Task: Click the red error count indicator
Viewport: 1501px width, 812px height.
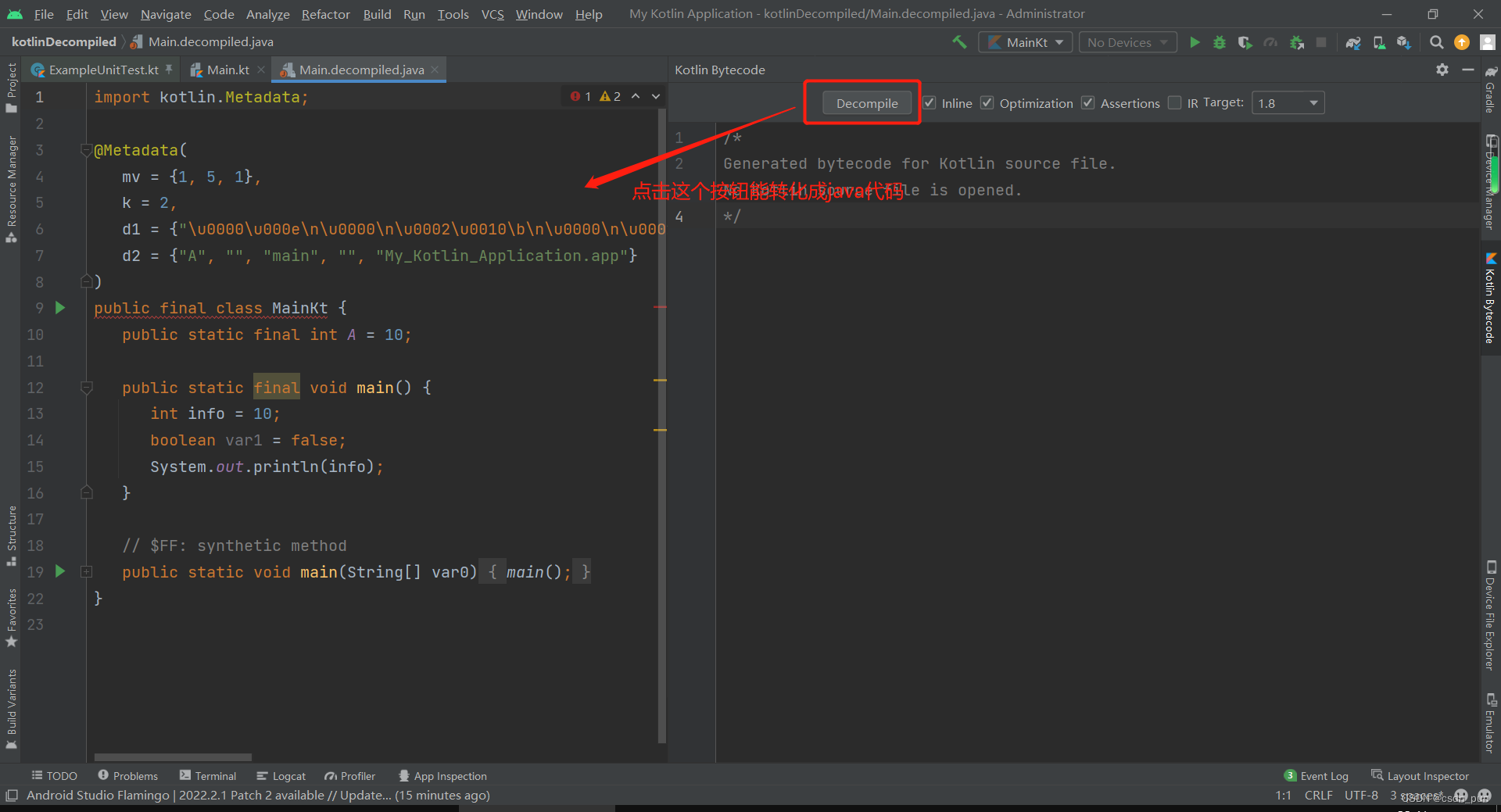Action: pos(581,96)
